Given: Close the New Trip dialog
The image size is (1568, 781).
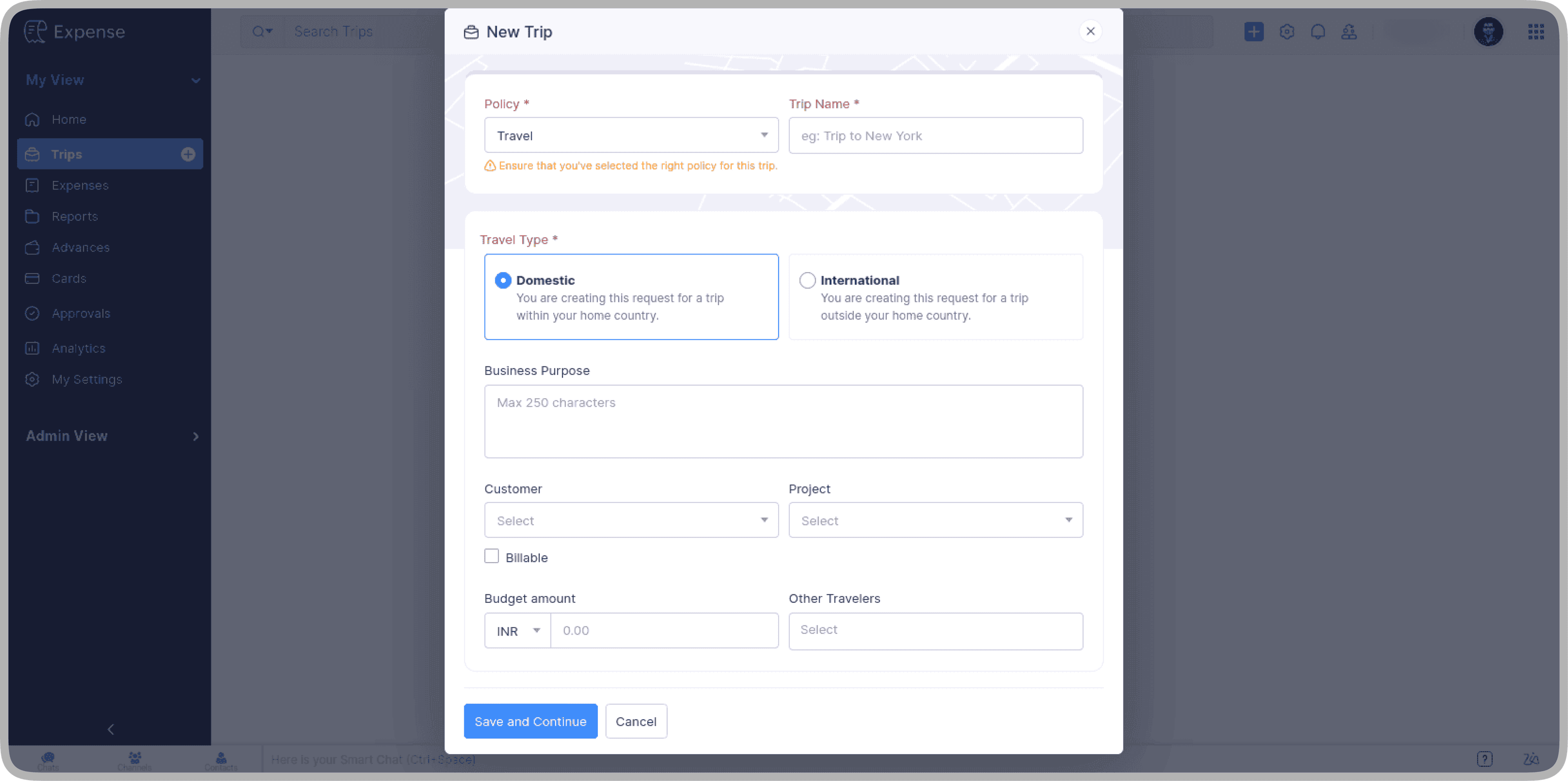Looking at the screenshot, I should point(1090,31).
